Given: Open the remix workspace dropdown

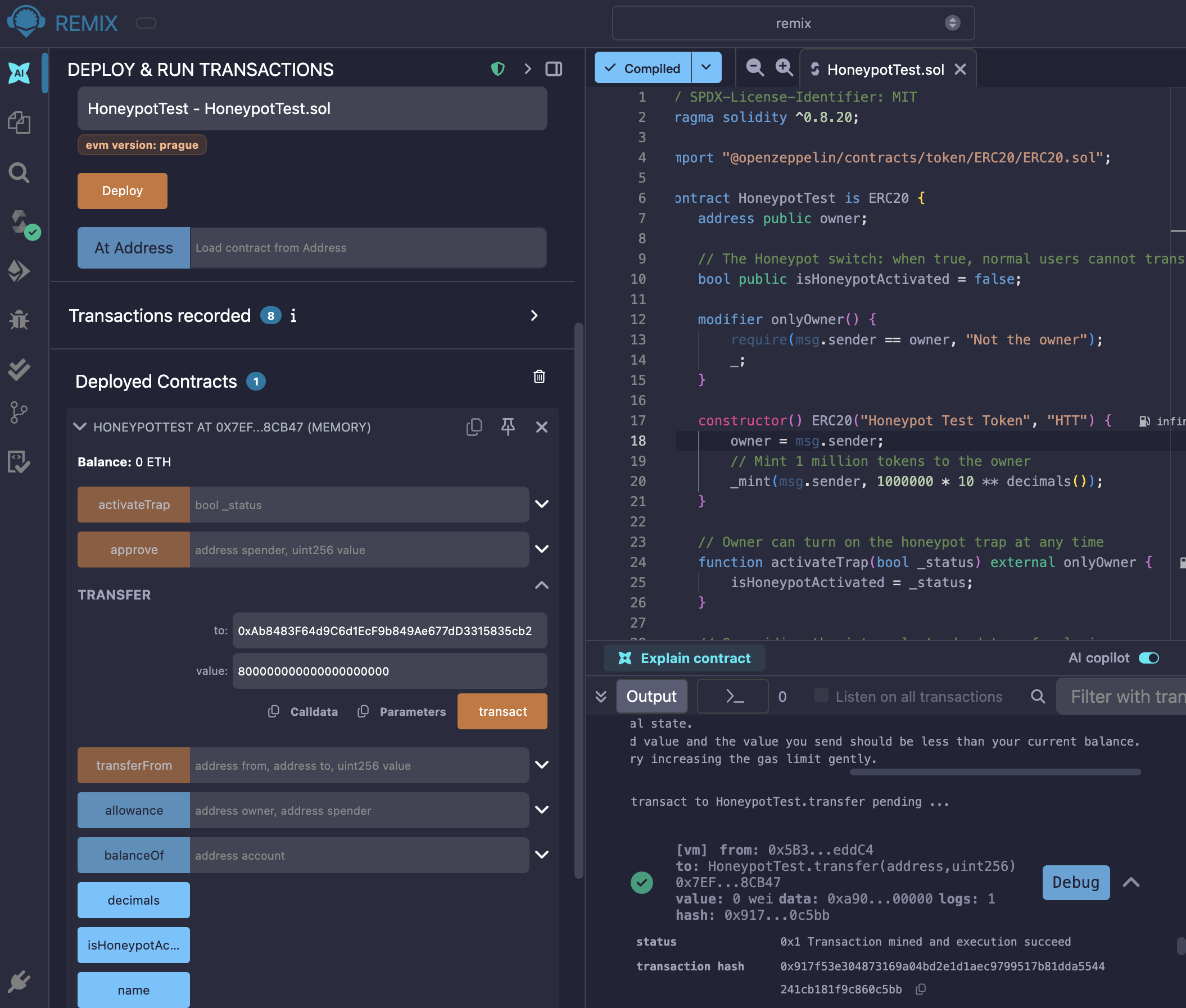Looking at the screenshot, I should (x=793, y=23).
